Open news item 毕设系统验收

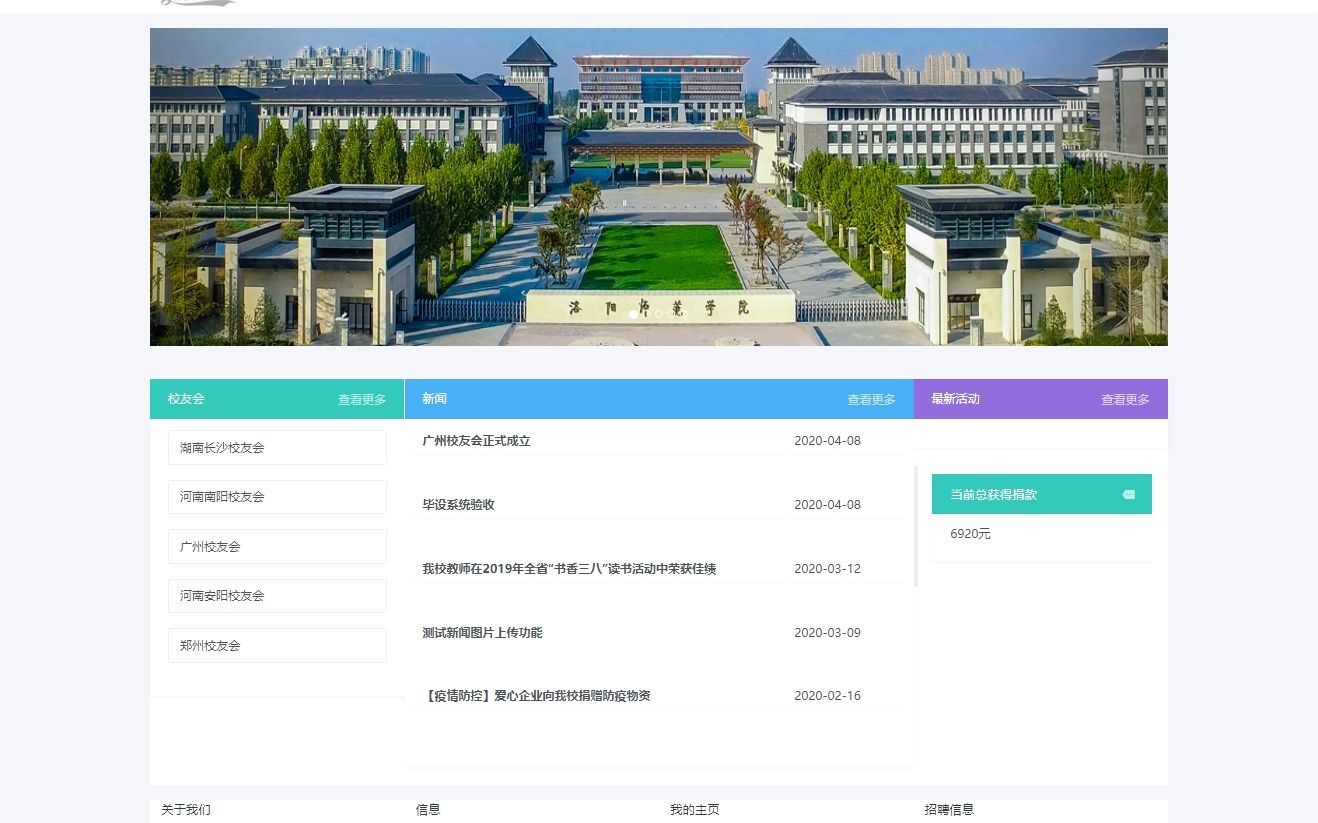coord(458,504)
